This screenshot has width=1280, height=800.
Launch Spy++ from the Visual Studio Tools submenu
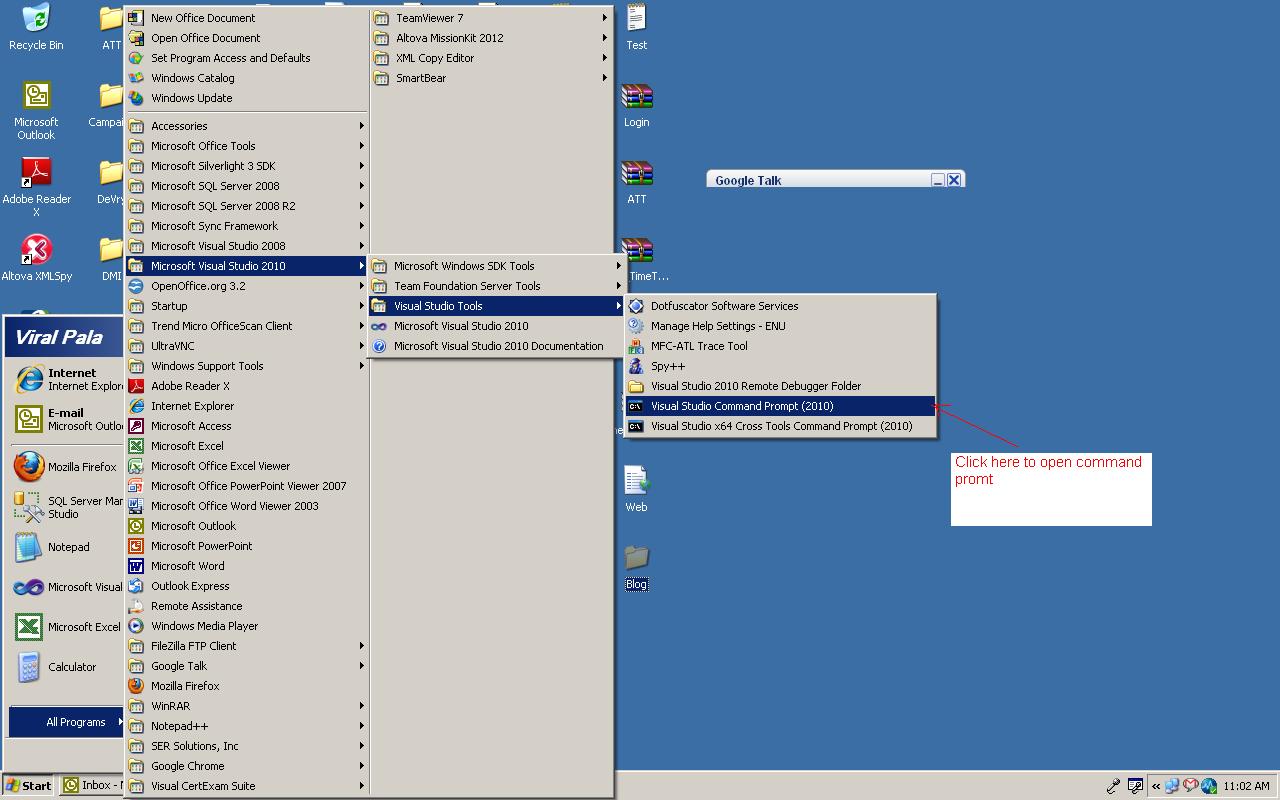[x=668, y=366]
